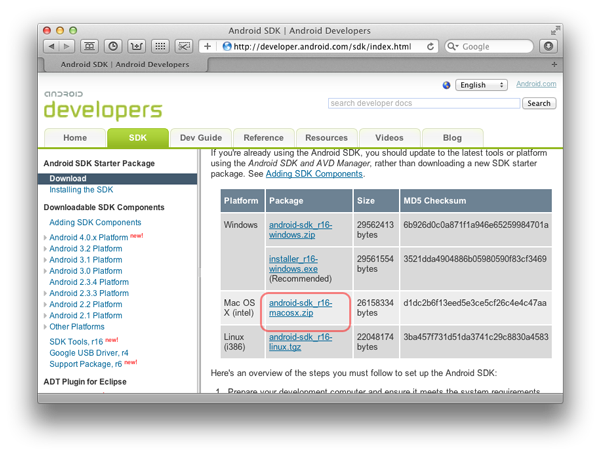Download android-sdk_r16-windows.zip
Viewport: 600px width, 455px height.
(x=300, y=230)
